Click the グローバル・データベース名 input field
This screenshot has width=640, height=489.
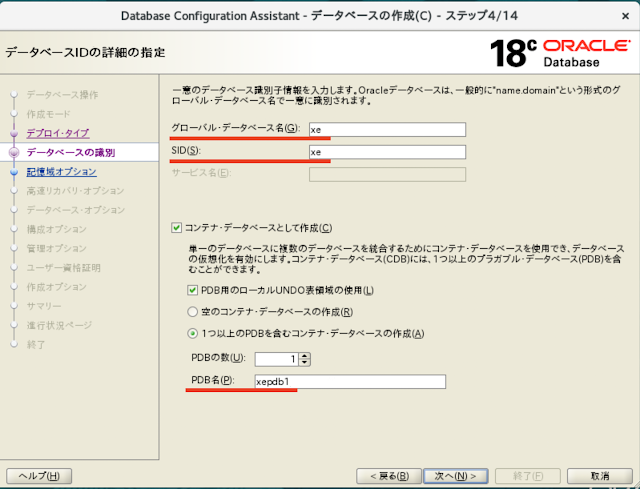(x=387, y=129)
